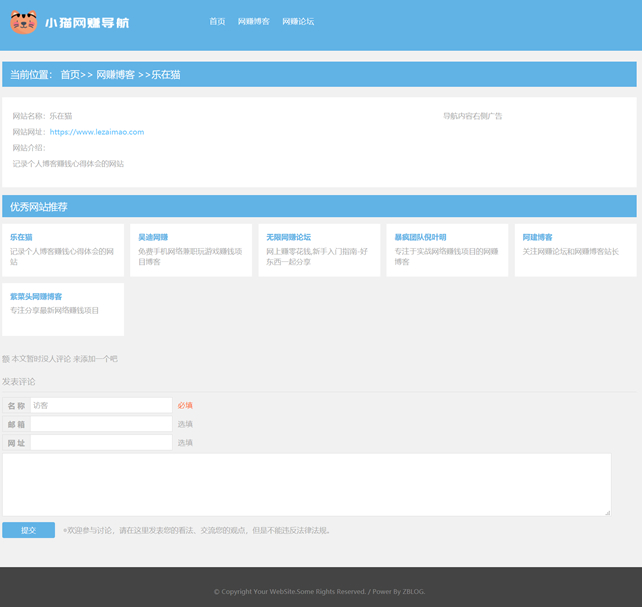642x607 pixels.
Task: Click the cat logo icon in the header
Action: pyautogui.click(x=23, y=22)
